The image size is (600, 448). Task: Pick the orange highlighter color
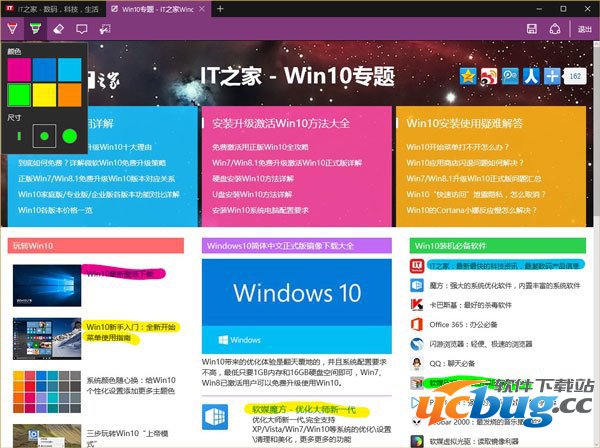click(x=70, y=95)
